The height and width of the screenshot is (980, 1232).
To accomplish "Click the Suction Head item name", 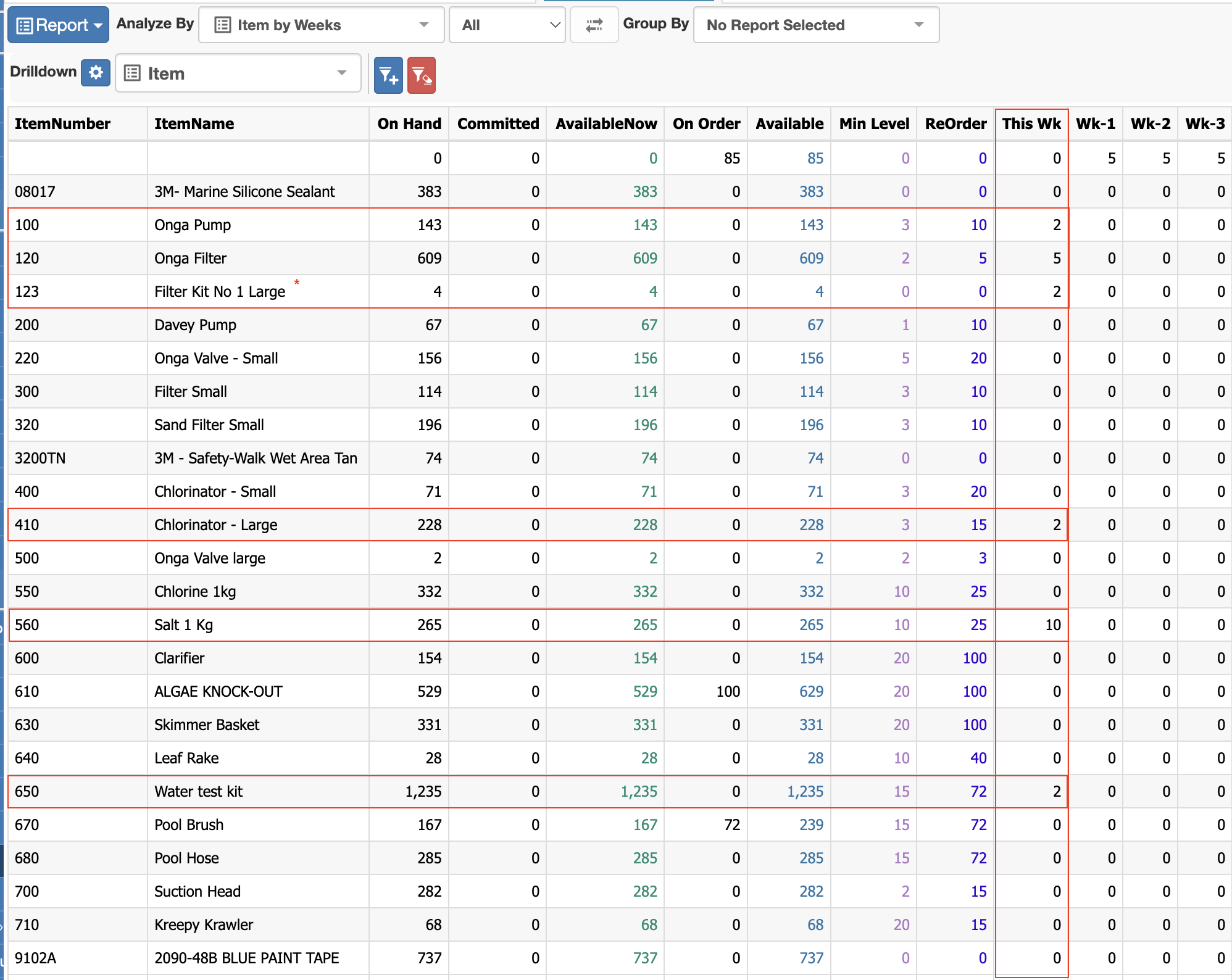I will (x=198, y=891).
